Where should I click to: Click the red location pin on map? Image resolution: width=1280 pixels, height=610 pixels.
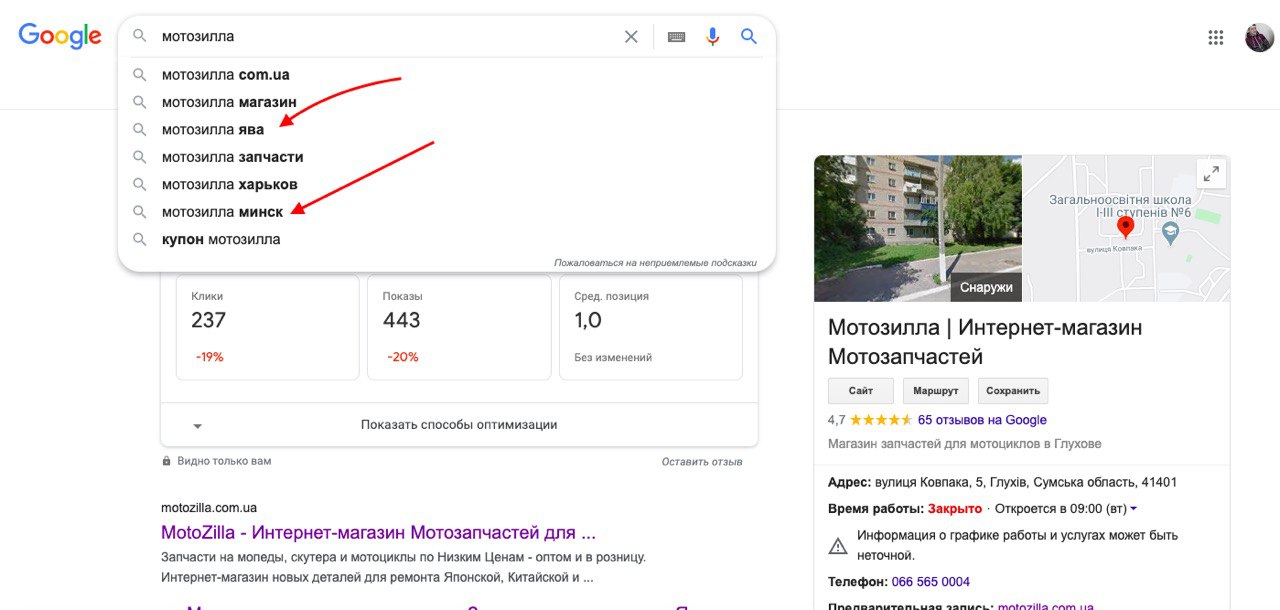(1125, 228)
